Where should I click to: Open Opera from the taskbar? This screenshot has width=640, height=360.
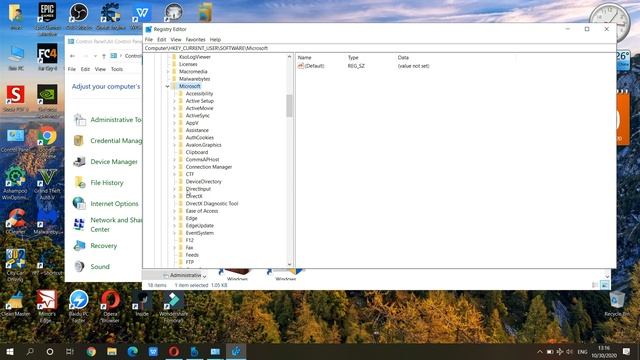click(174, 351)
